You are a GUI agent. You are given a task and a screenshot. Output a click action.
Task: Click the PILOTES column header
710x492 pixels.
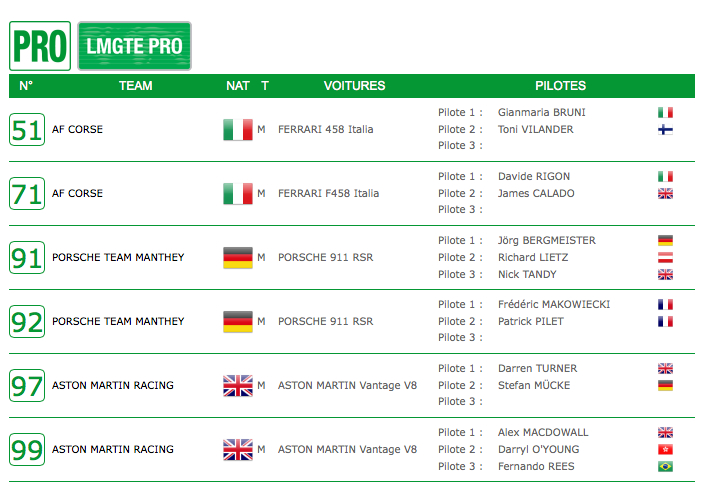(x=561, y=86)
